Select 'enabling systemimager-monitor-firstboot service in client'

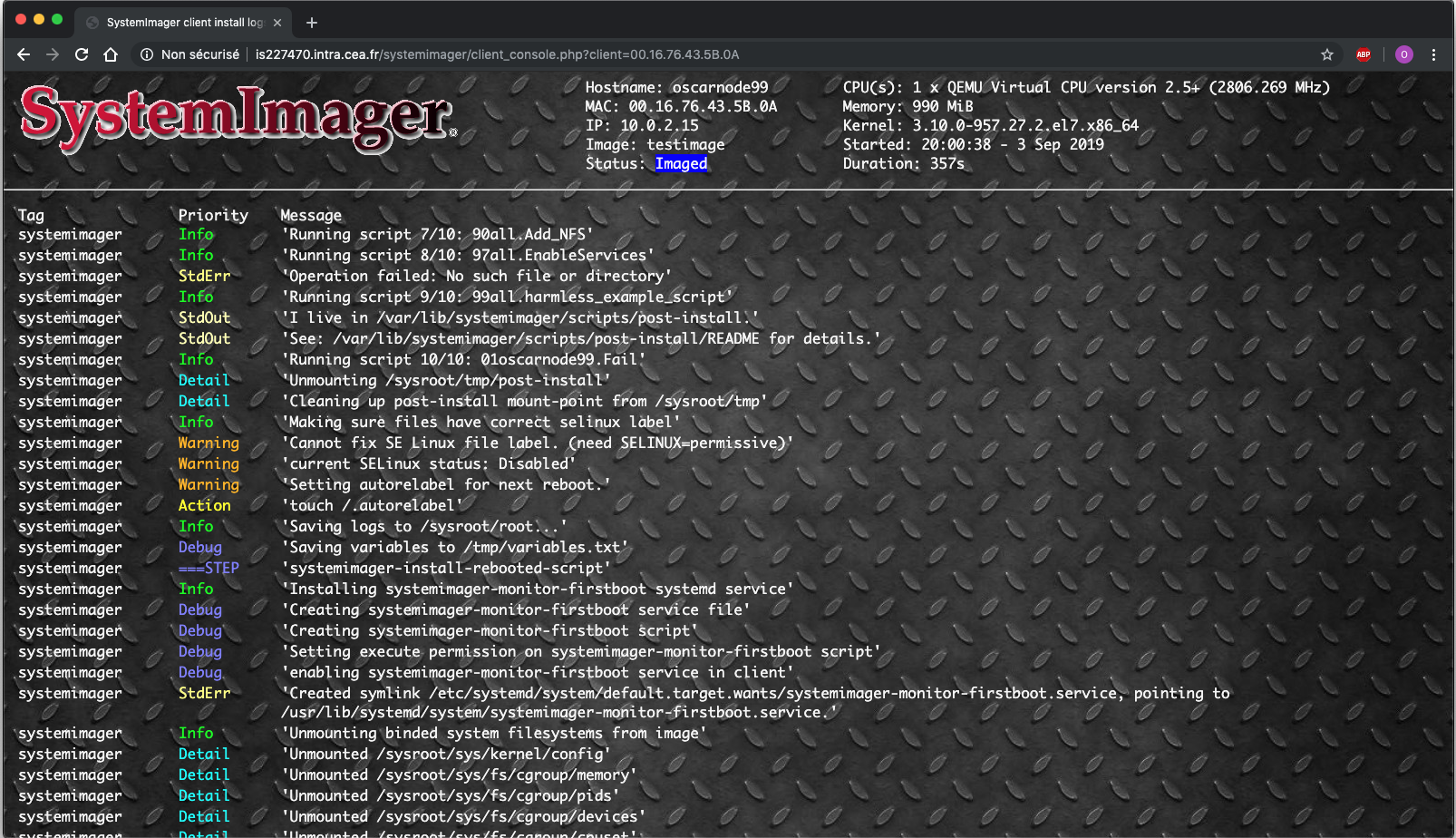click(x=537, y=672)
